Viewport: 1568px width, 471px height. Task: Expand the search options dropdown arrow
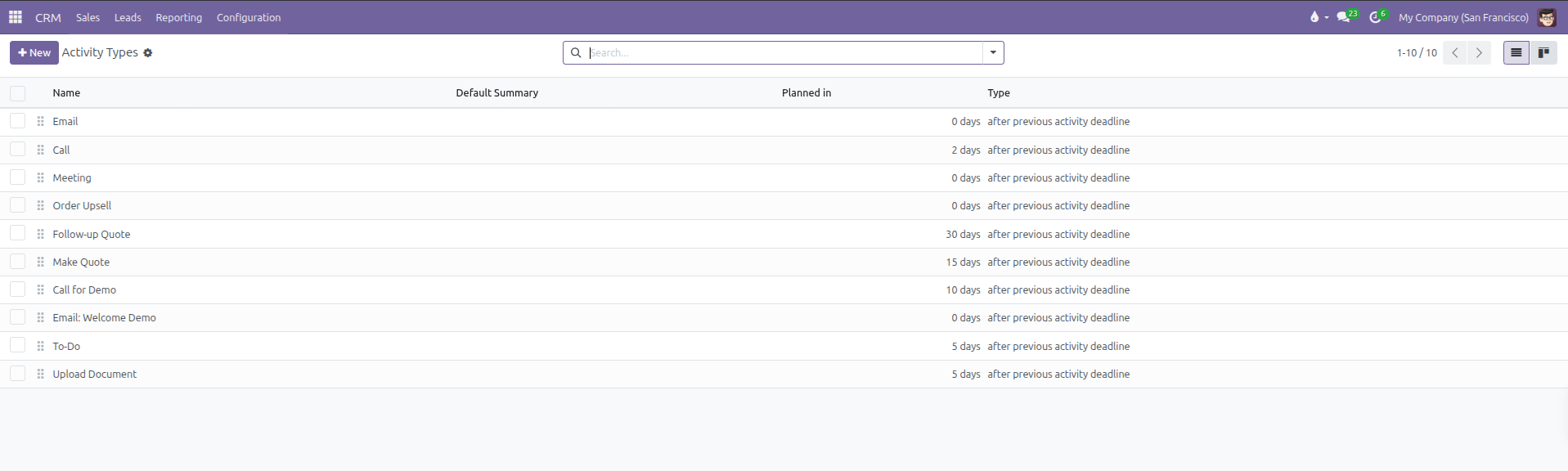[993, 53]
